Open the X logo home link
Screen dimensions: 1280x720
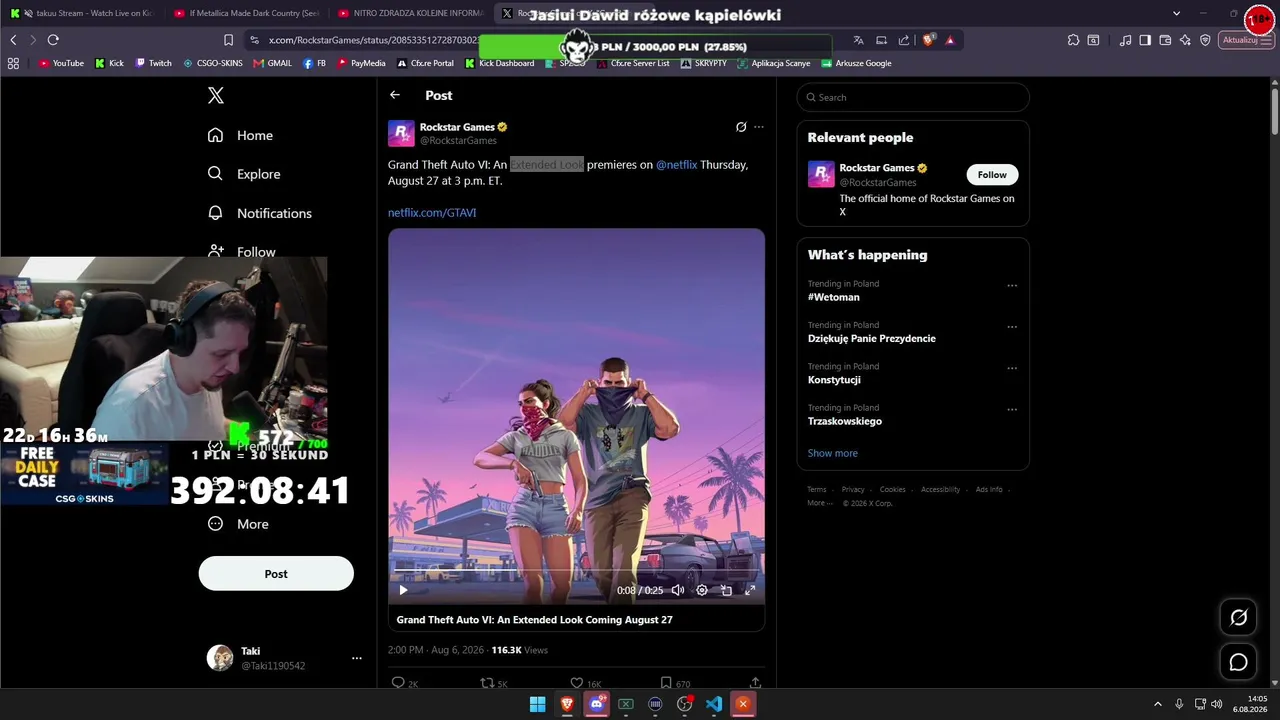coord(215,96)
